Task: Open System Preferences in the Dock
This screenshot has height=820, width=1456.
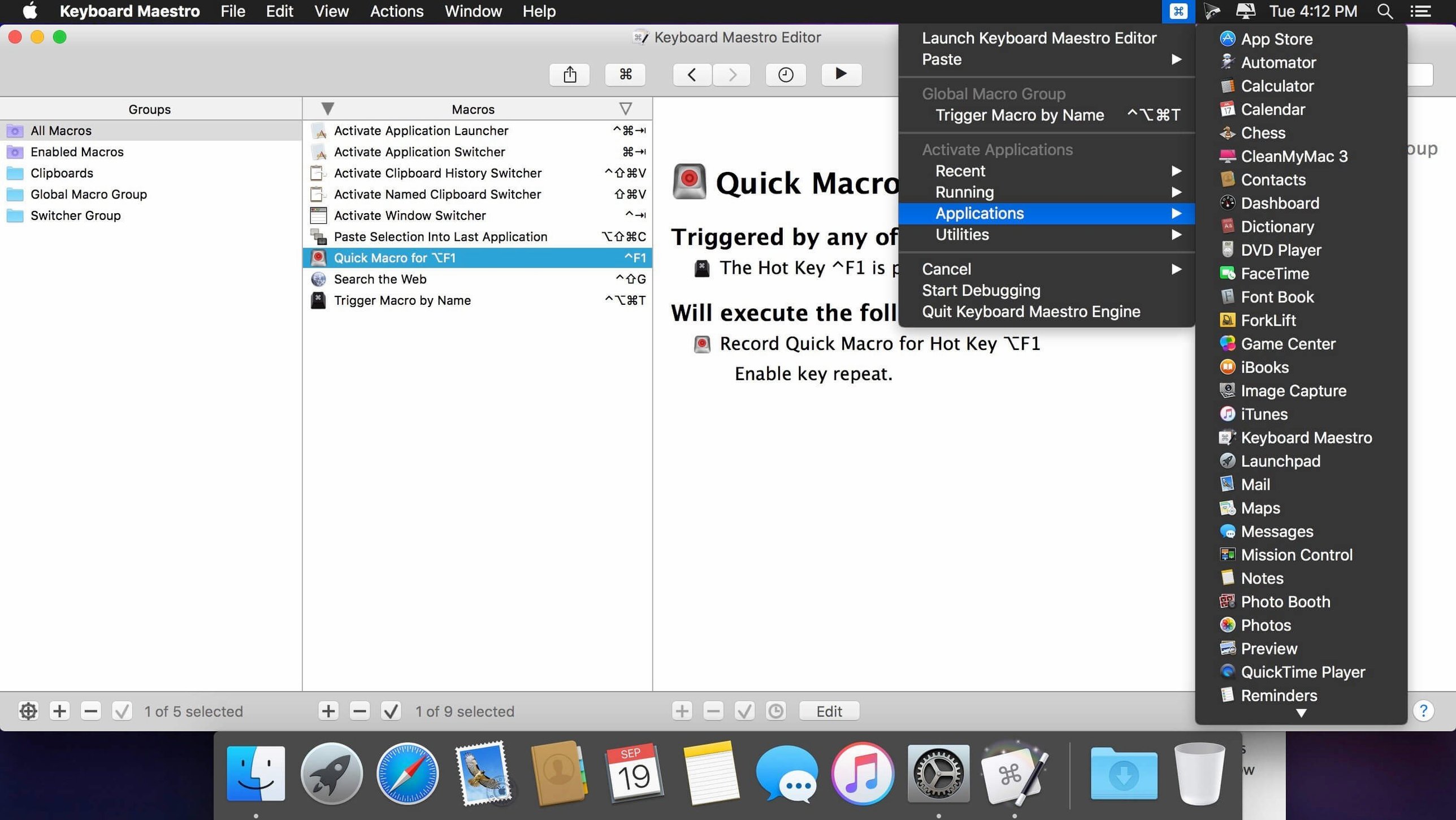Action: pos(938,773)
